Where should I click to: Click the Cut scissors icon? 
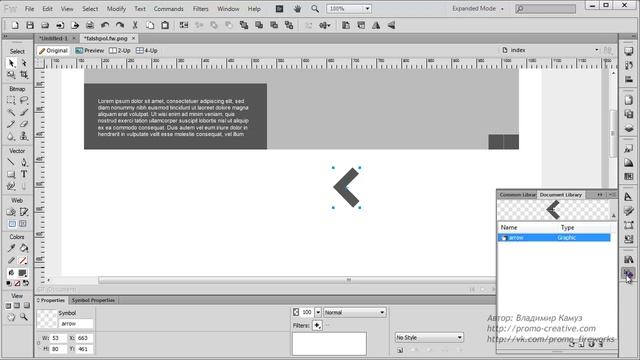(x=135, y=25)
